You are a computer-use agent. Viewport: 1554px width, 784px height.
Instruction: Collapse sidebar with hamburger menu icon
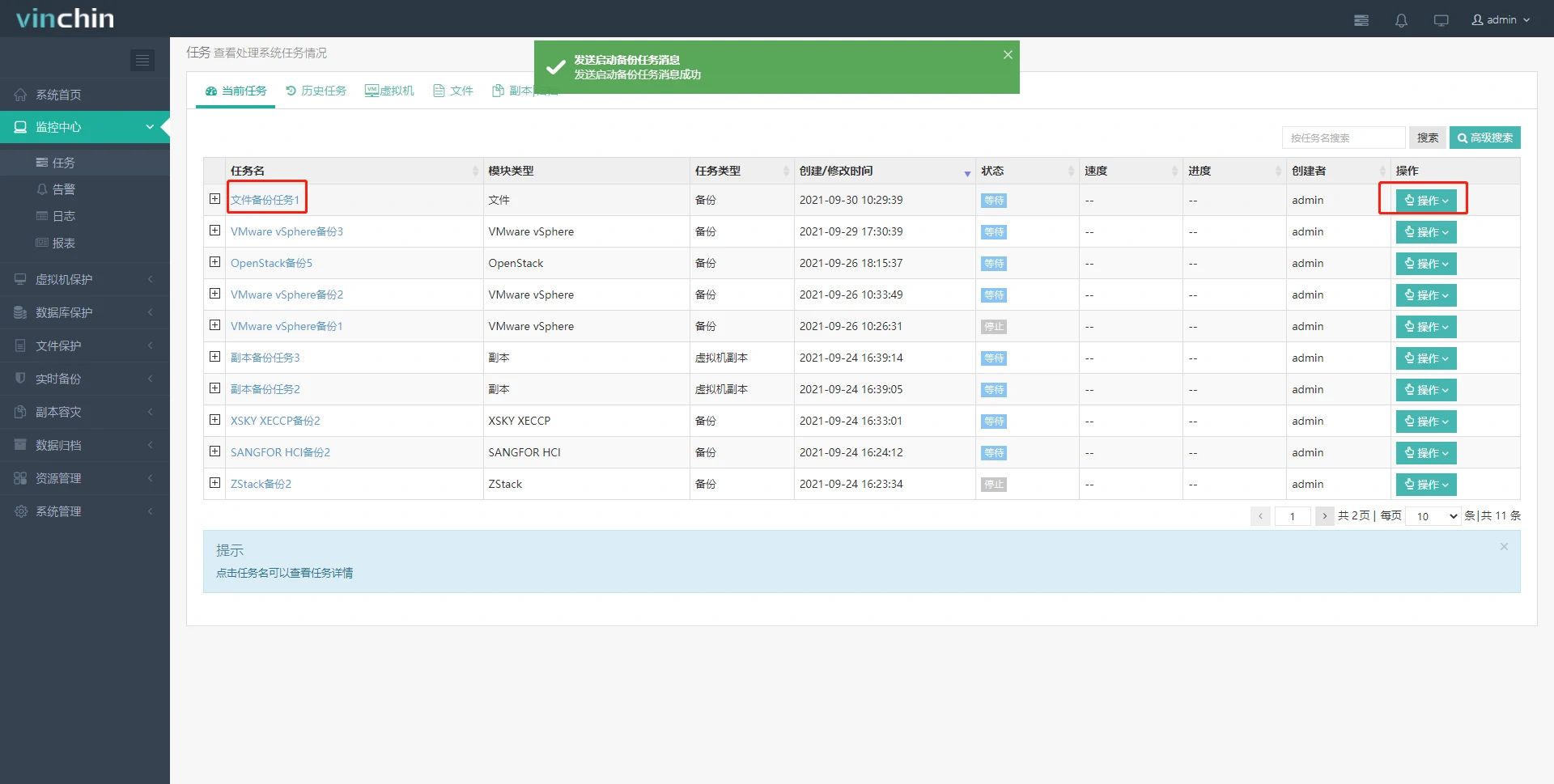142,60
